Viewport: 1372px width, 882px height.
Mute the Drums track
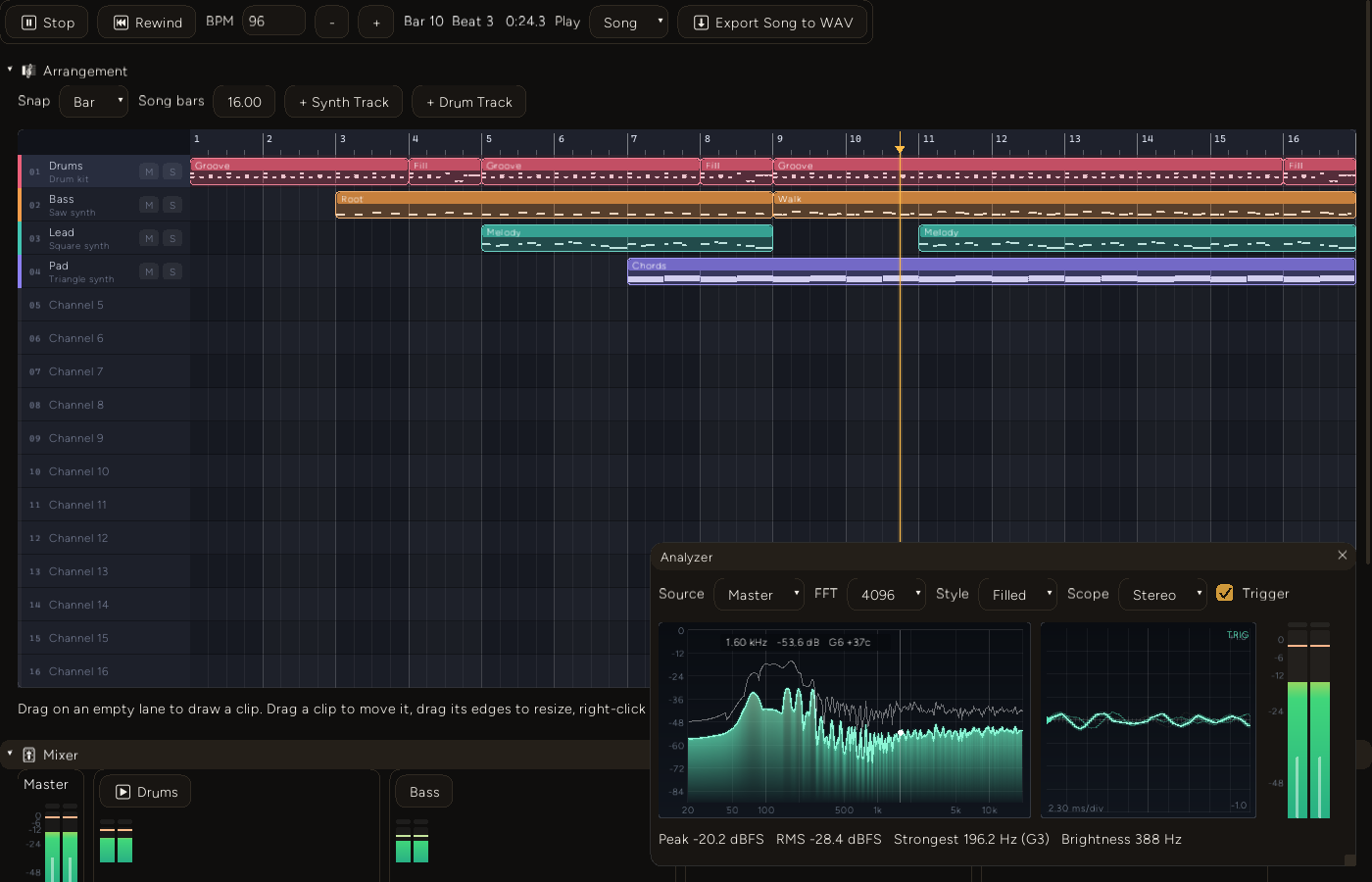coord(149,171)
